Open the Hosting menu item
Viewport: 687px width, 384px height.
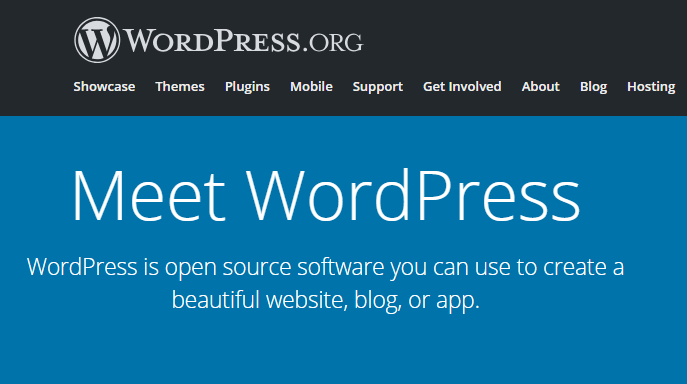[651, 87]
